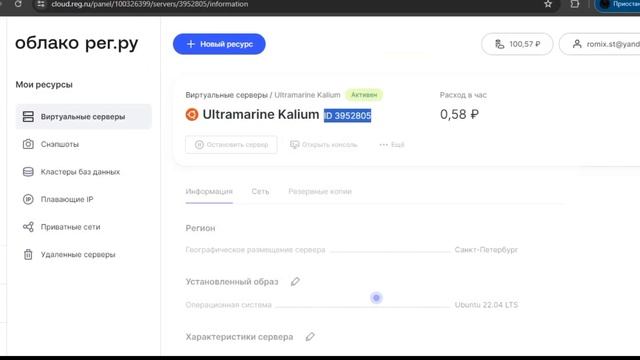Click the Мои ресурсы sidebar heading
640x360 pixels.
click(x=44, y=85)
